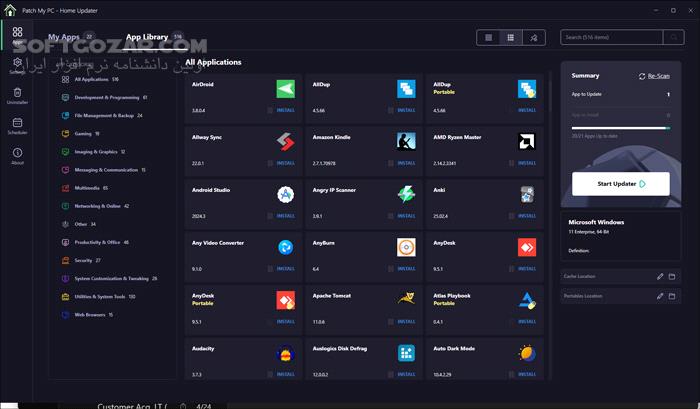Viewport: 700px width, 409px height.
Task: Open the About page icon
Action: (x=17, y=155)
